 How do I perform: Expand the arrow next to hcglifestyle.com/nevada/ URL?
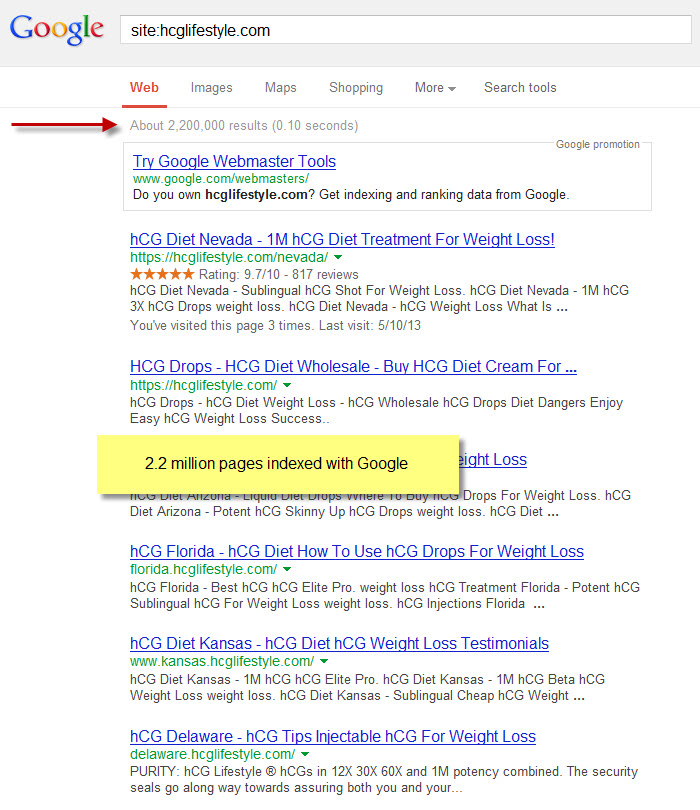coord(338,257)
